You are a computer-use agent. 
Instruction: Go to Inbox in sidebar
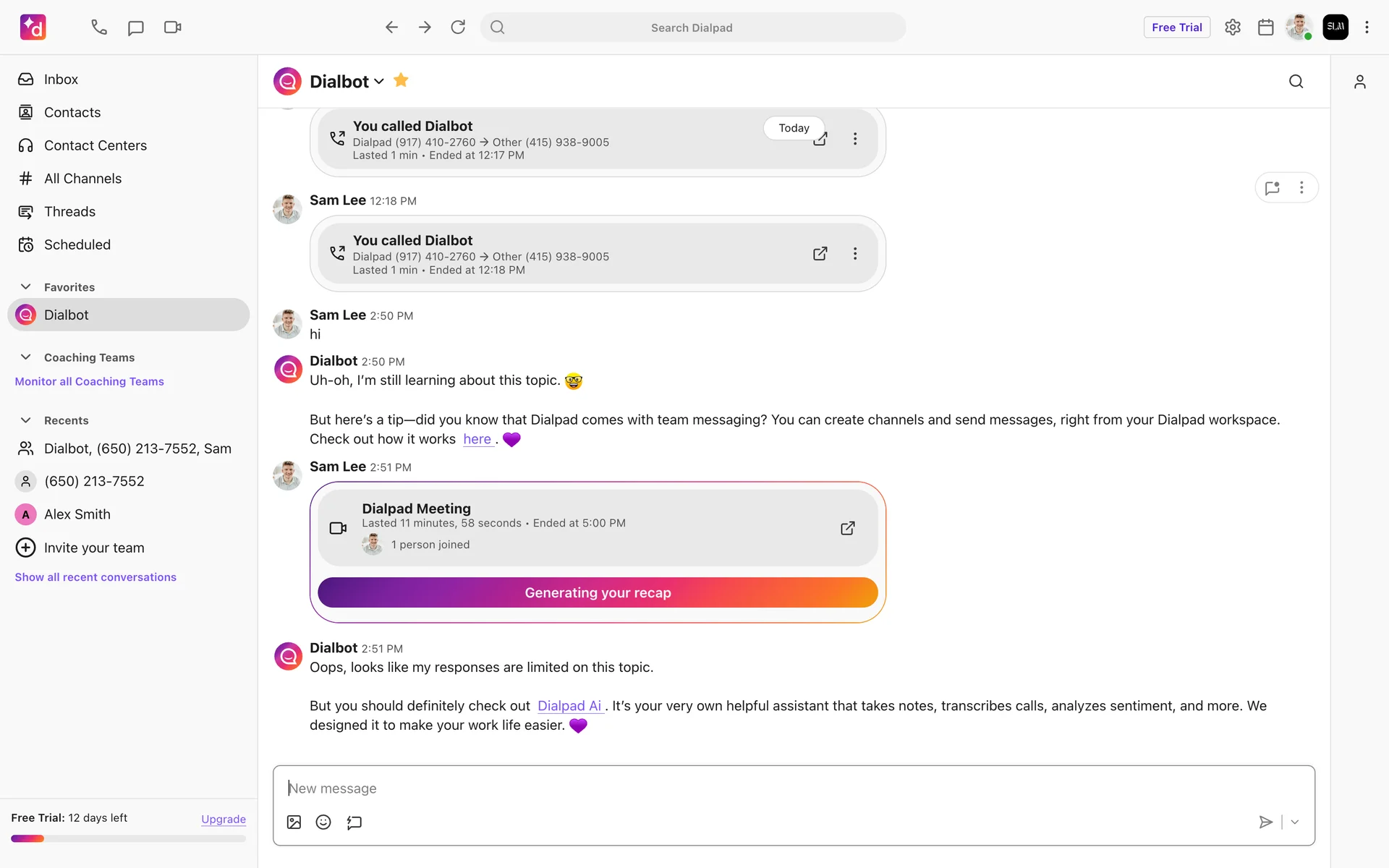click(61, 80)
